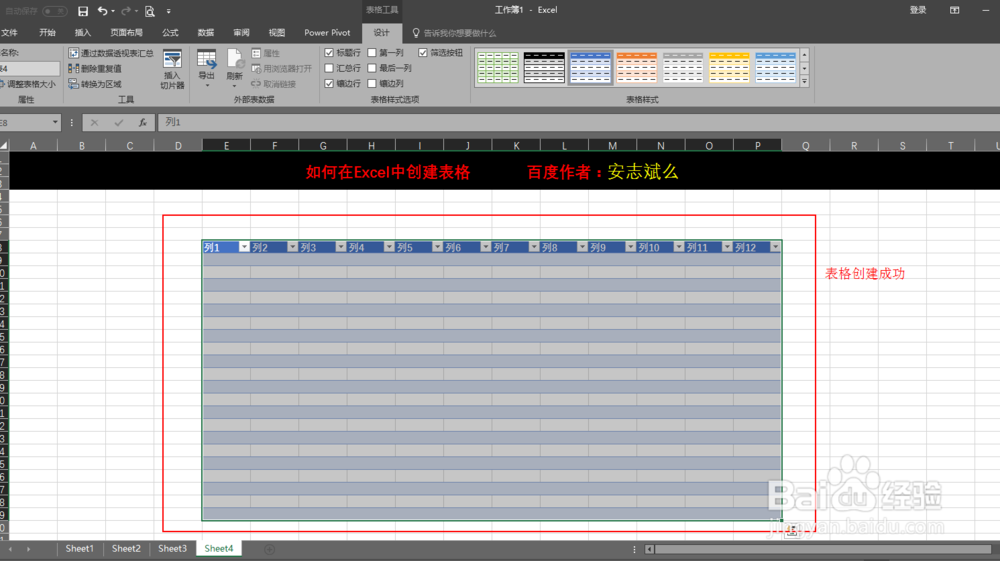Switch to the 公式 ribbon tab

(x=170, y=33)
